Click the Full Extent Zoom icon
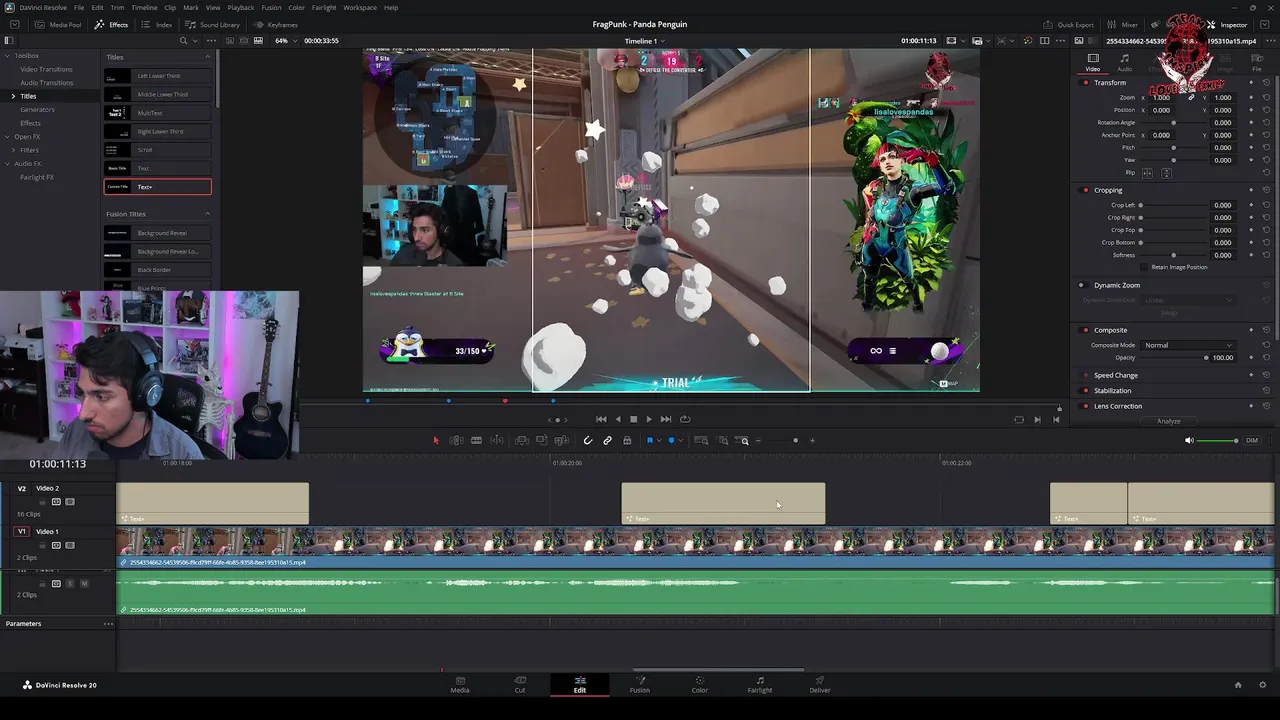 pyautogui.click(x=701, y=440)
